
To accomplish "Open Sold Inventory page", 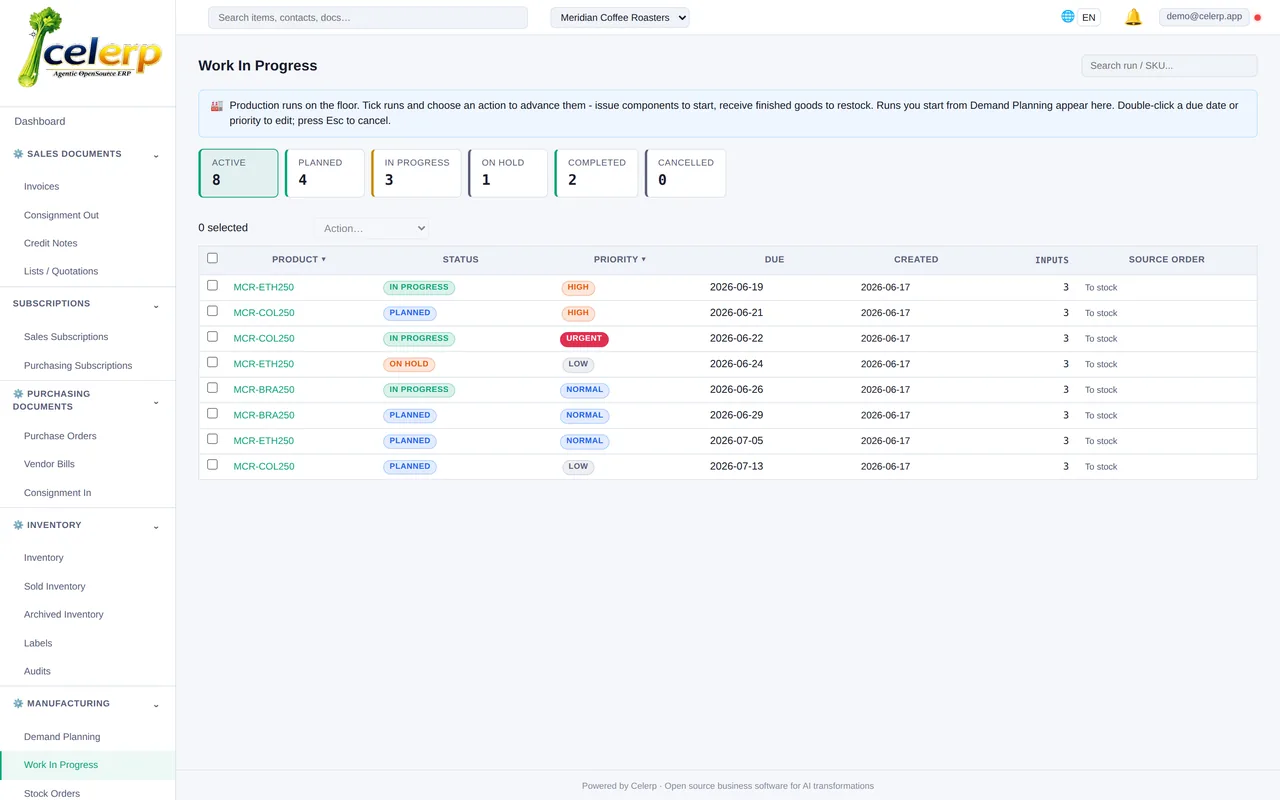I will click(x=55, y=587).
